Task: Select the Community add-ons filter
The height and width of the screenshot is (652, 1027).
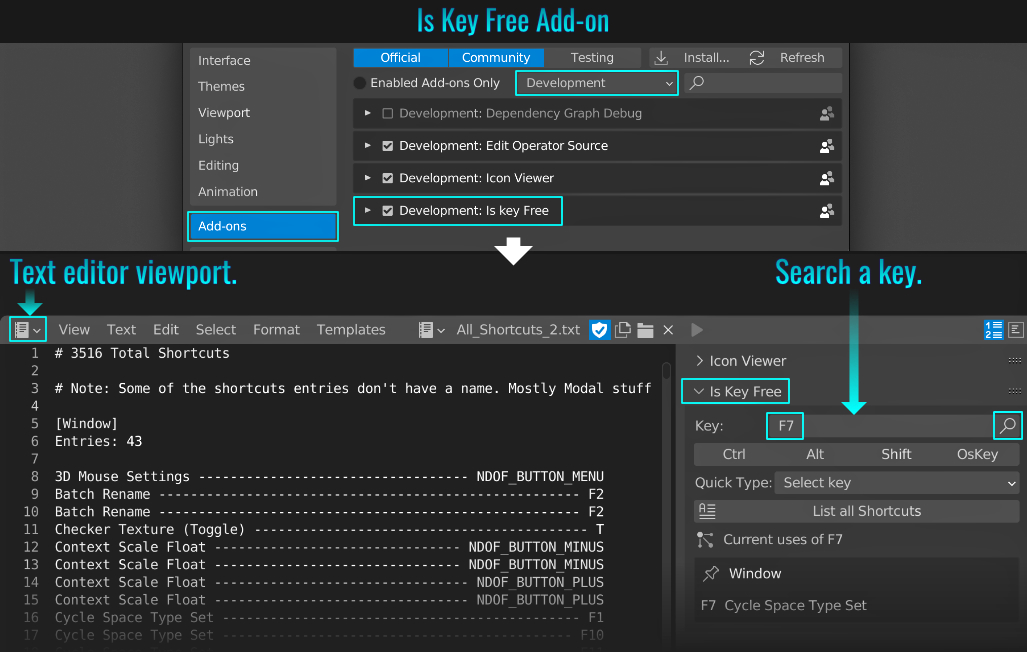Action: pyautogui.click(x=496, y=58)
